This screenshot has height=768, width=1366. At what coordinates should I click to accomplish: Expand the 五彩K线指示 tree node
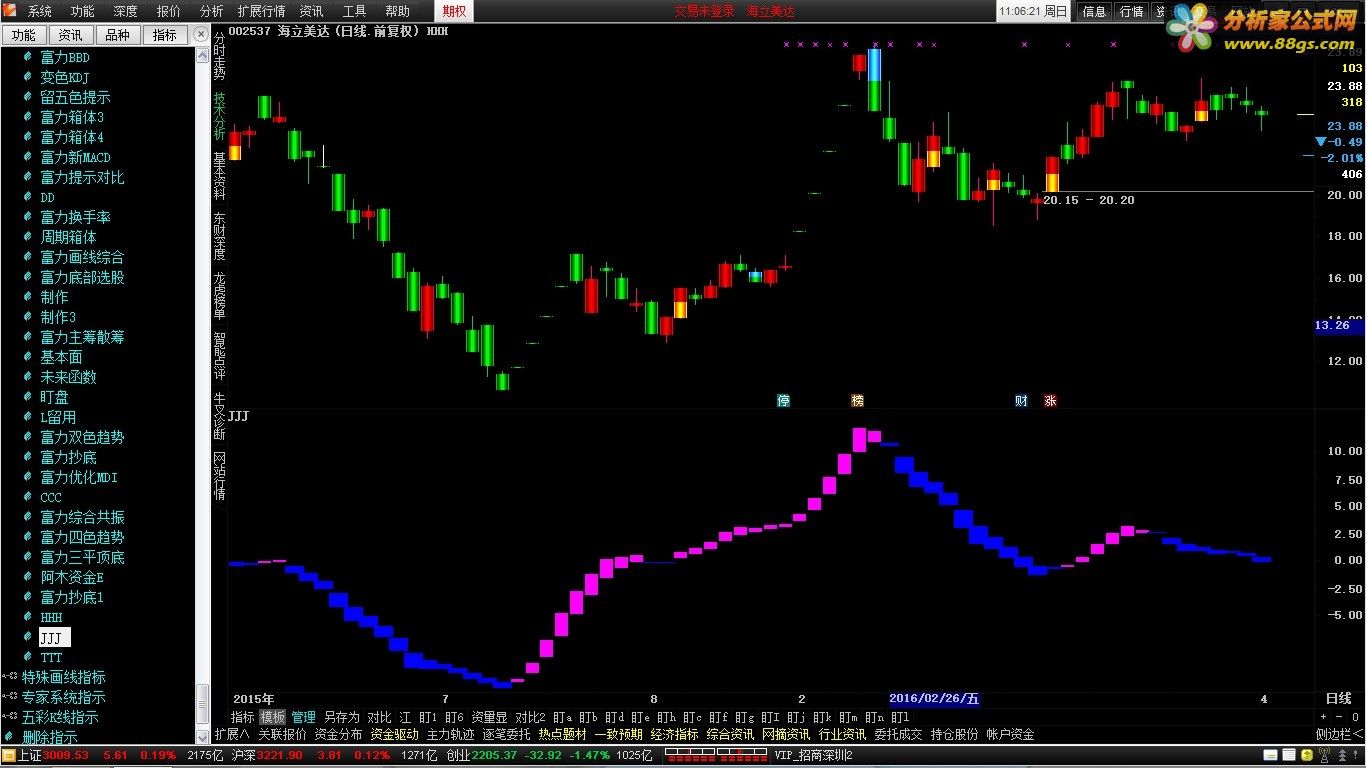tap(8, 717)
